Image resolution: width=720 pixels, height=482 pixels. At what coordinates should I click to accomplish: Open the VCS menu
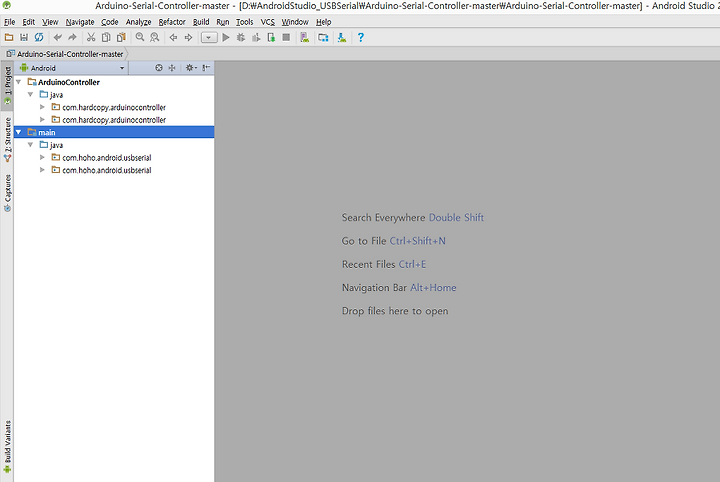pyautogui.click(x=268, y=22)
